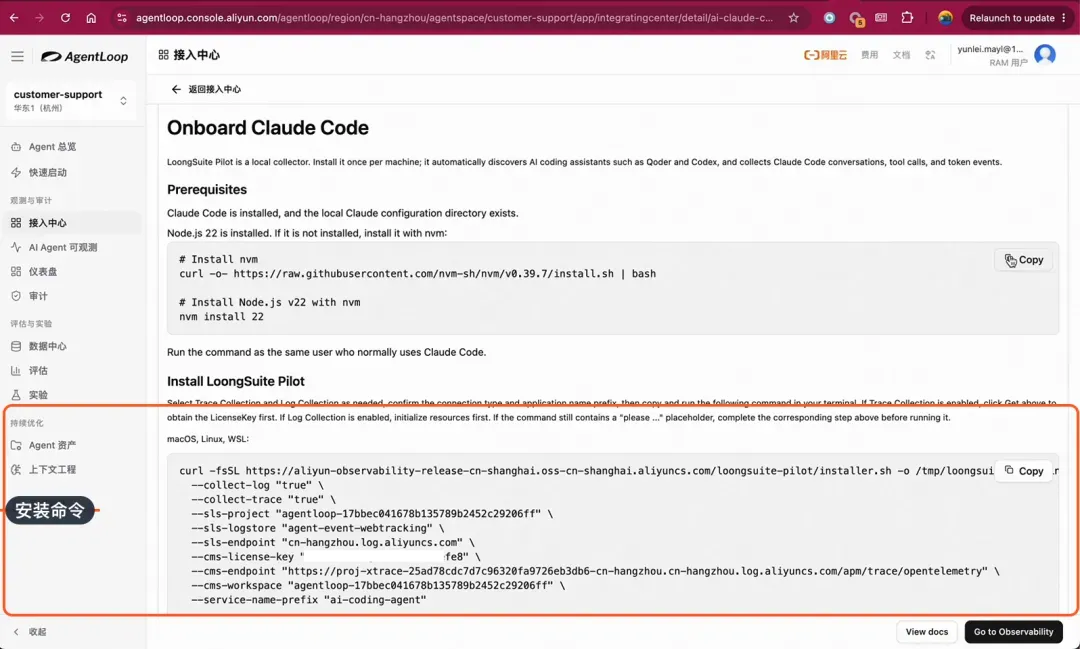Open Agent 总览 in sidebar
This screenshot has width=1080, height=649.
[44, 147]
